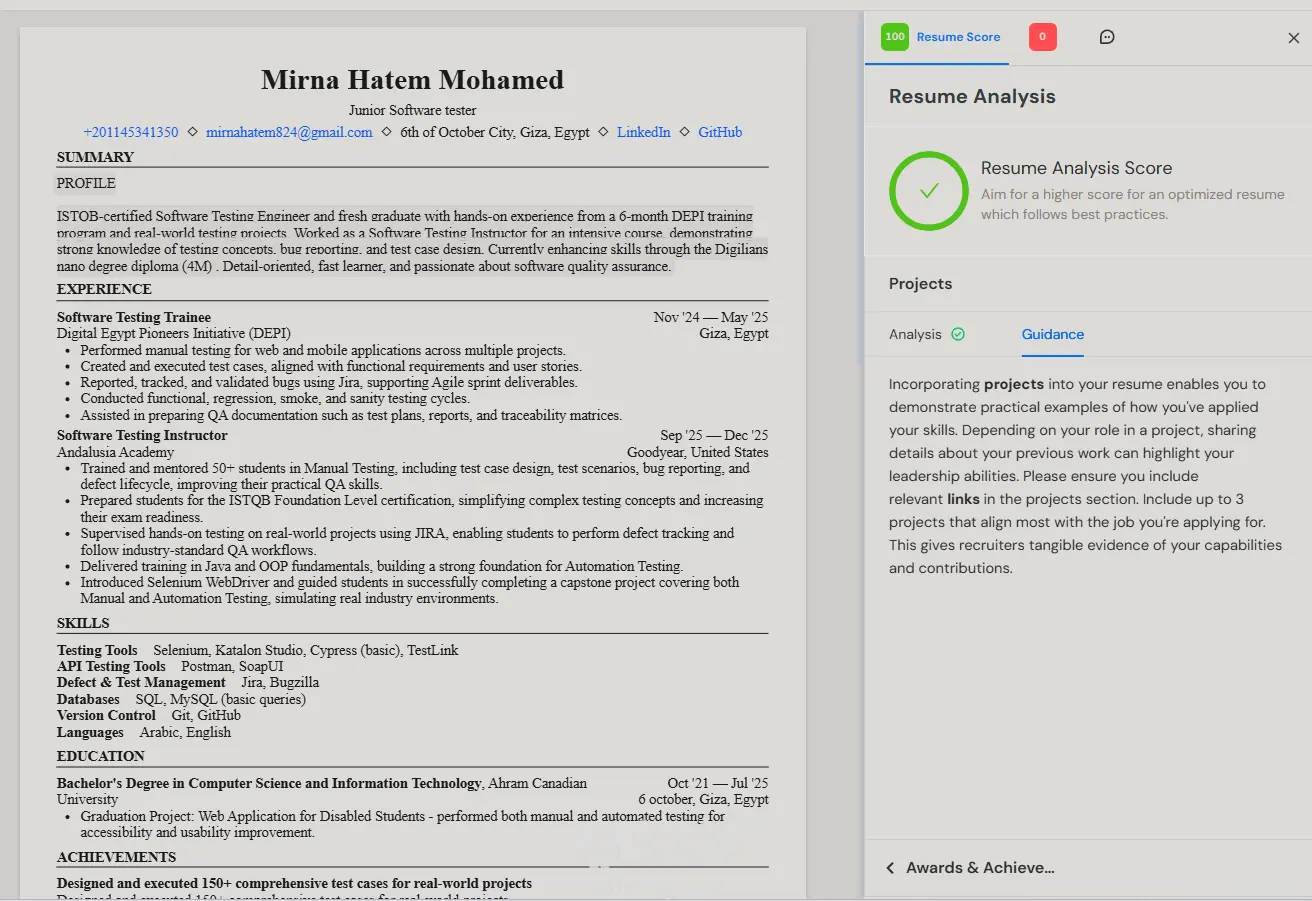Viewport: 1312px width, 901px height.
Task: Click the green checkmark score circle
Action: point(929,190)
